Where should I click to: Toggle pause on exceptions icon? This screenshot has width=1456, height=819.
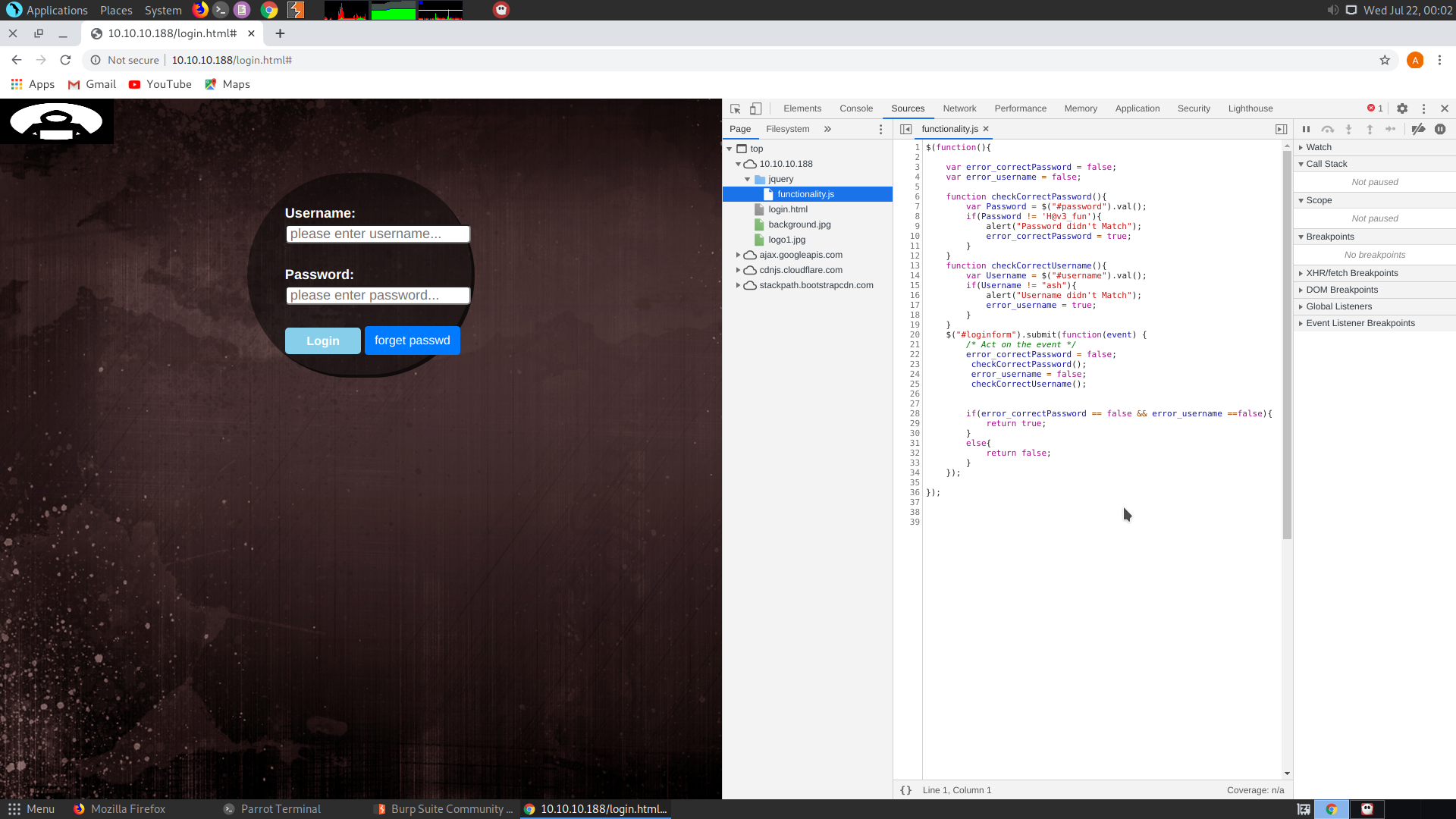tap(1440, 129)
